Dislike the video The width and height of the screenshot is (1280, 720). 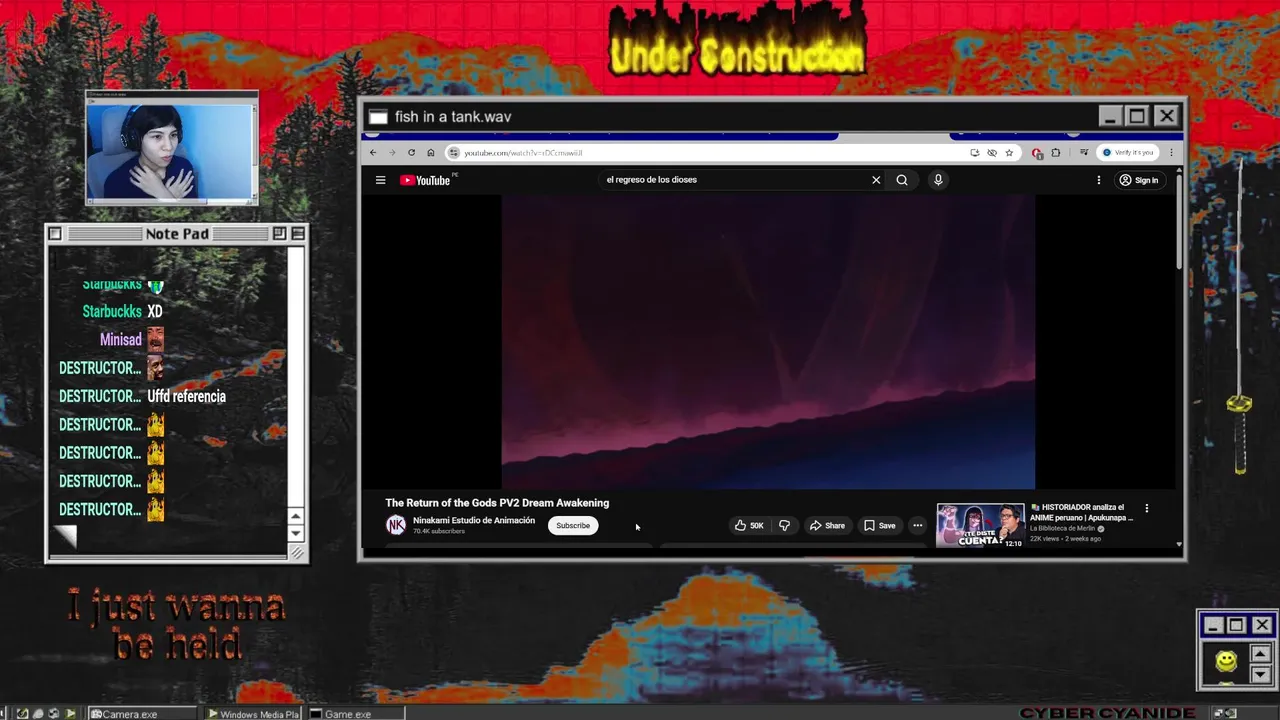click(784, 526)
